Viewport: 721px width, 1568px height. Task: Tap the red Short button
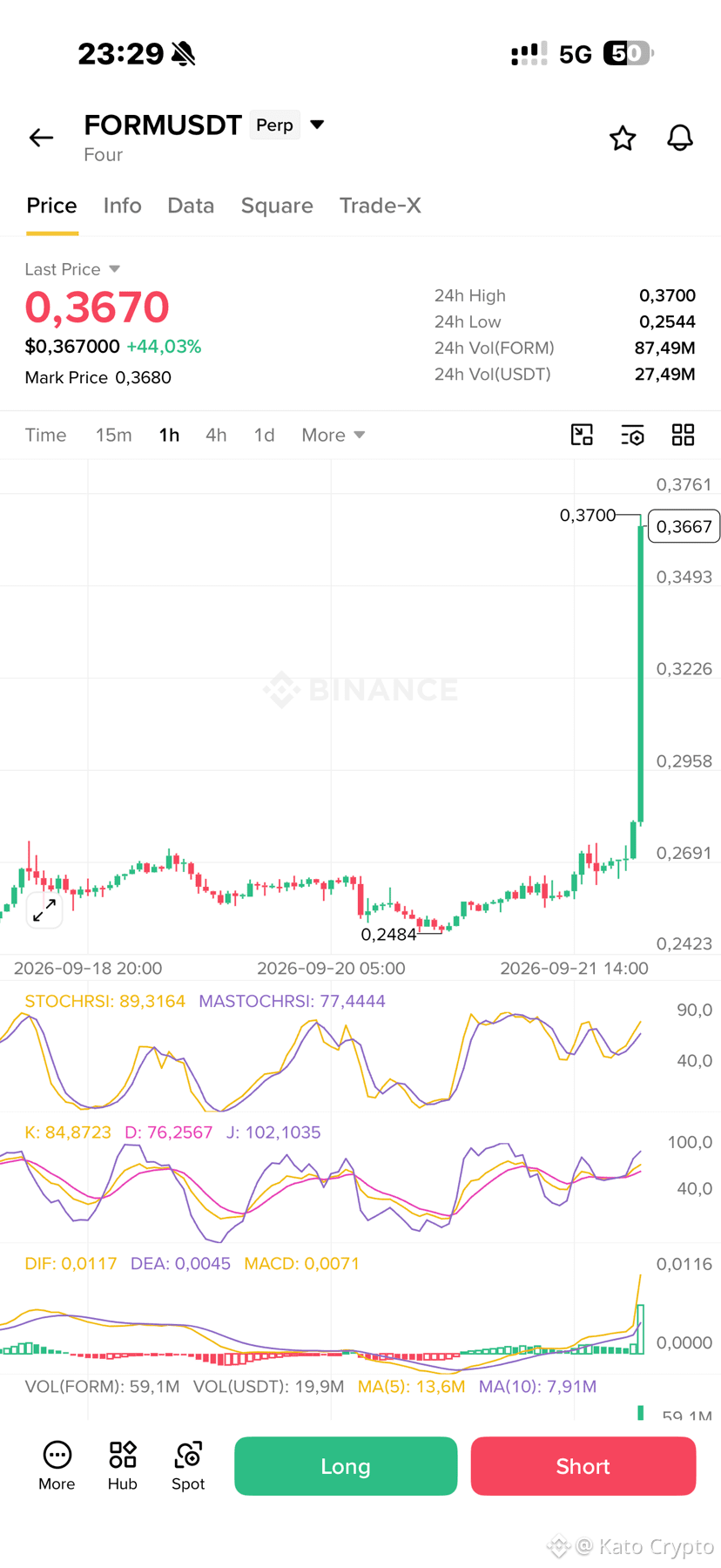583,1466
